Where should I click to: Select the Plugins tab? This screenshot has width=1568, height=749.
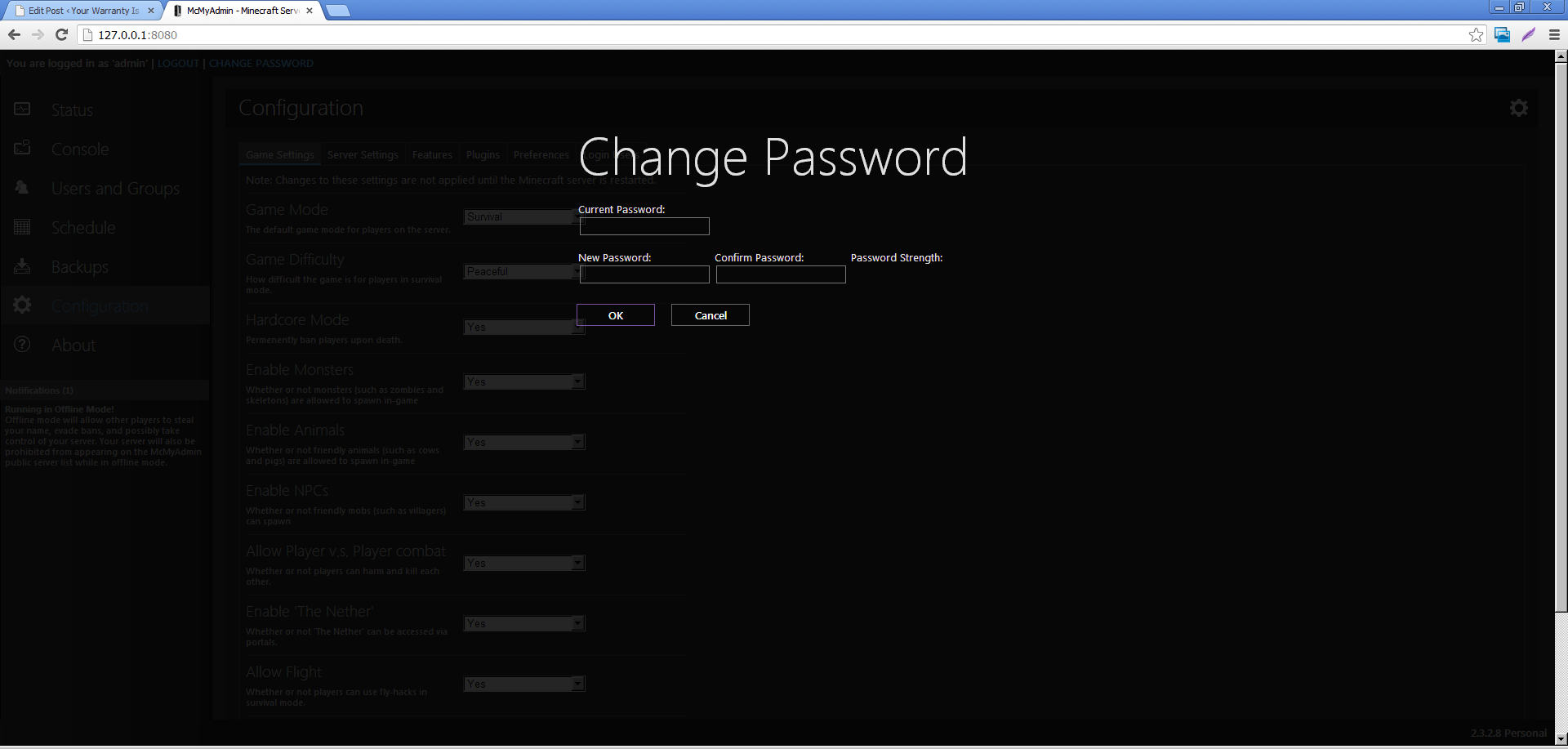tap(483, 154)
